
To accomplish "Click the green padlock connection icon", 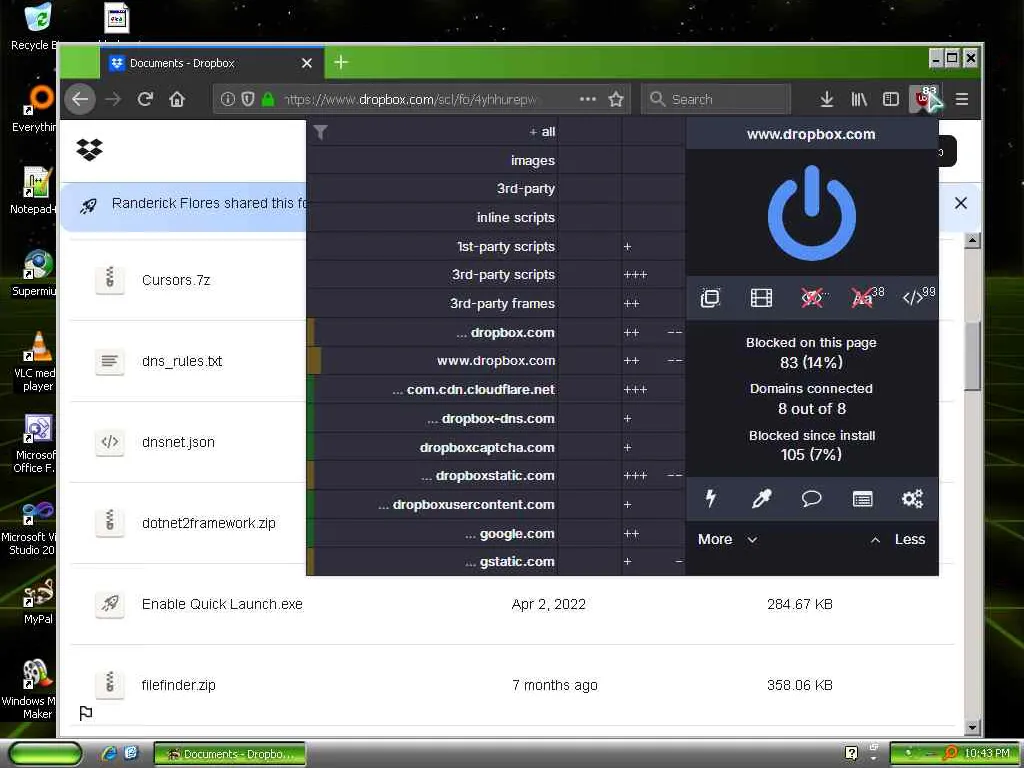I will 267,99.
